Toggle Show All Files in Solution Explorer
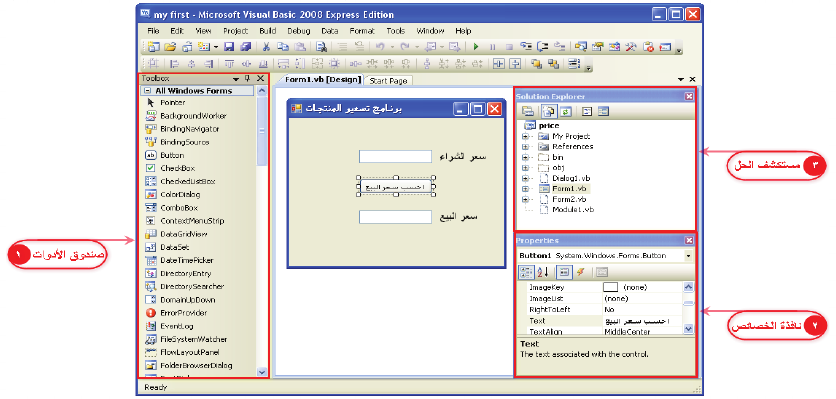Image resolution: width=836 pixels, height=399 pixels. click(549, 111)
